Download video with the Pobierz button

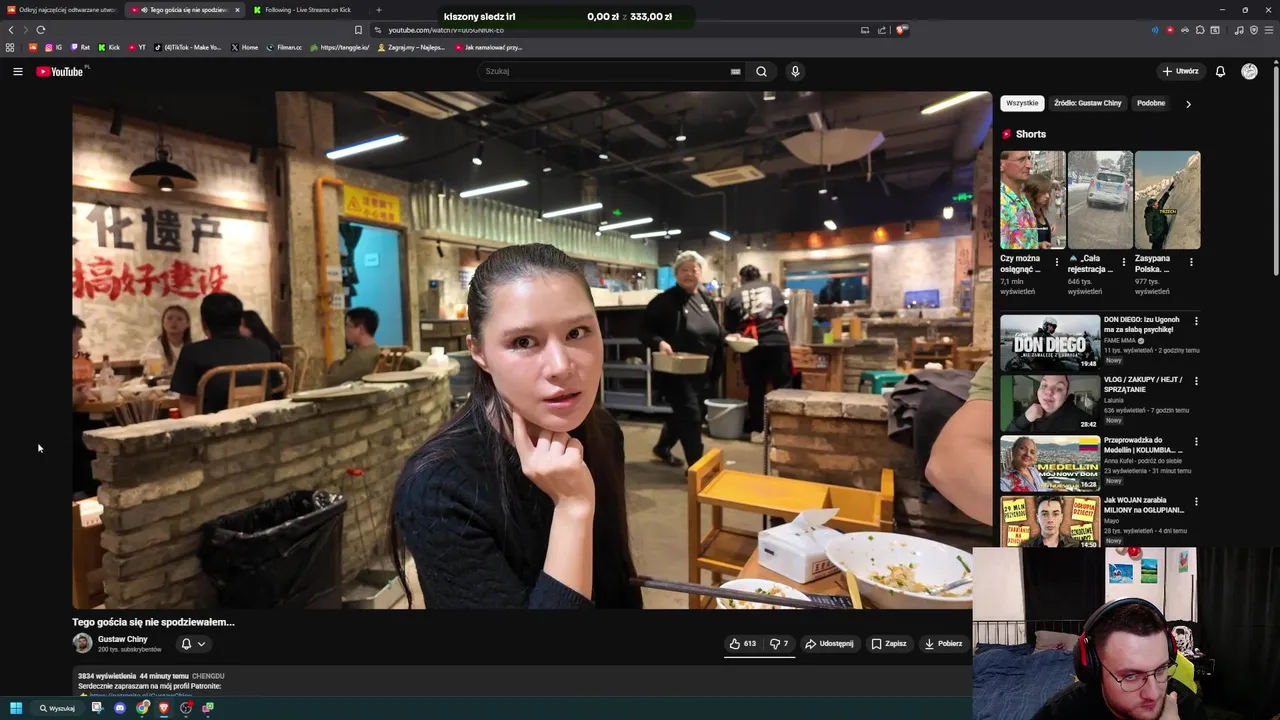[x=943, y=644]
